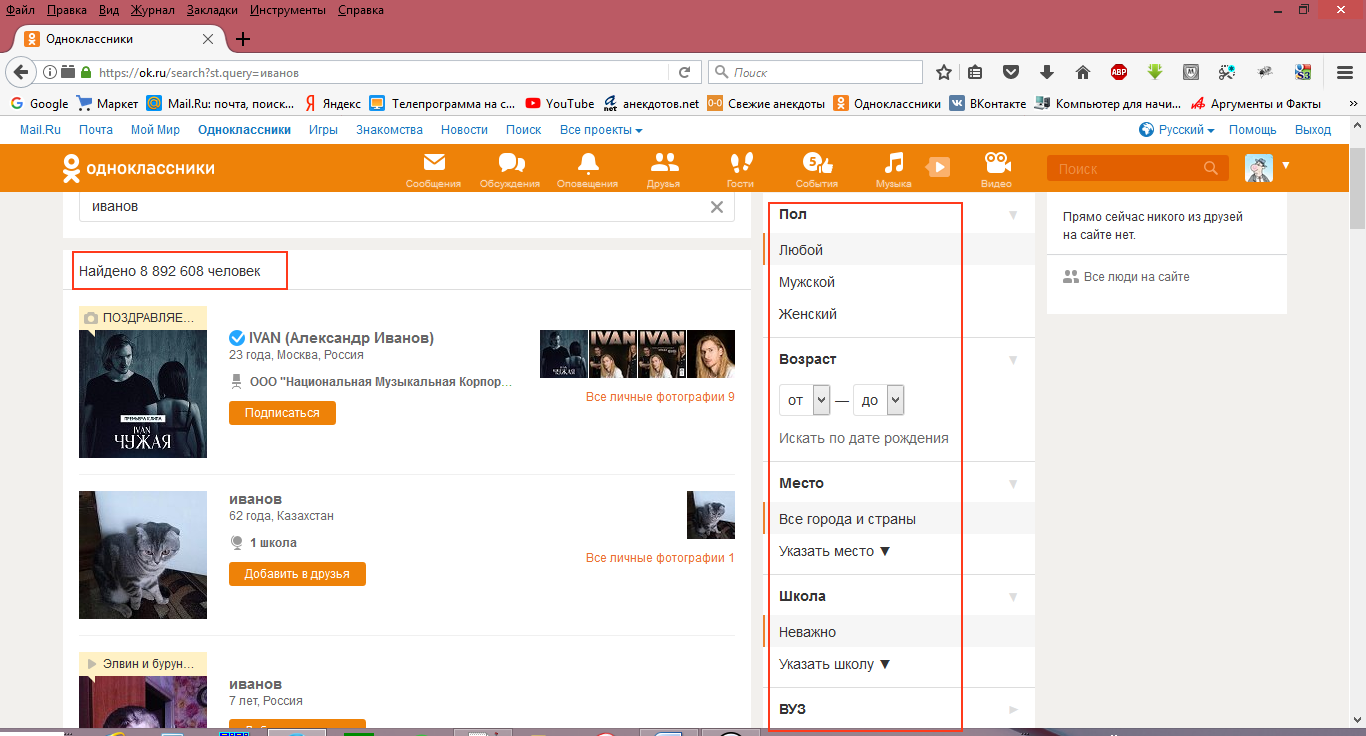Click Выход link
Screen dimensions: 1366x736
1313,130
